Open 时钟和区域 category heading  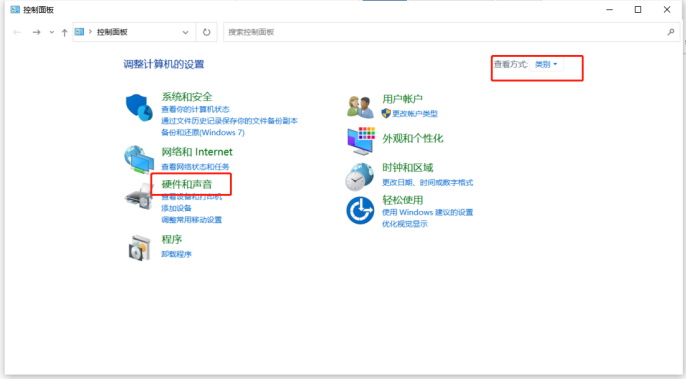tap(407, 168)
